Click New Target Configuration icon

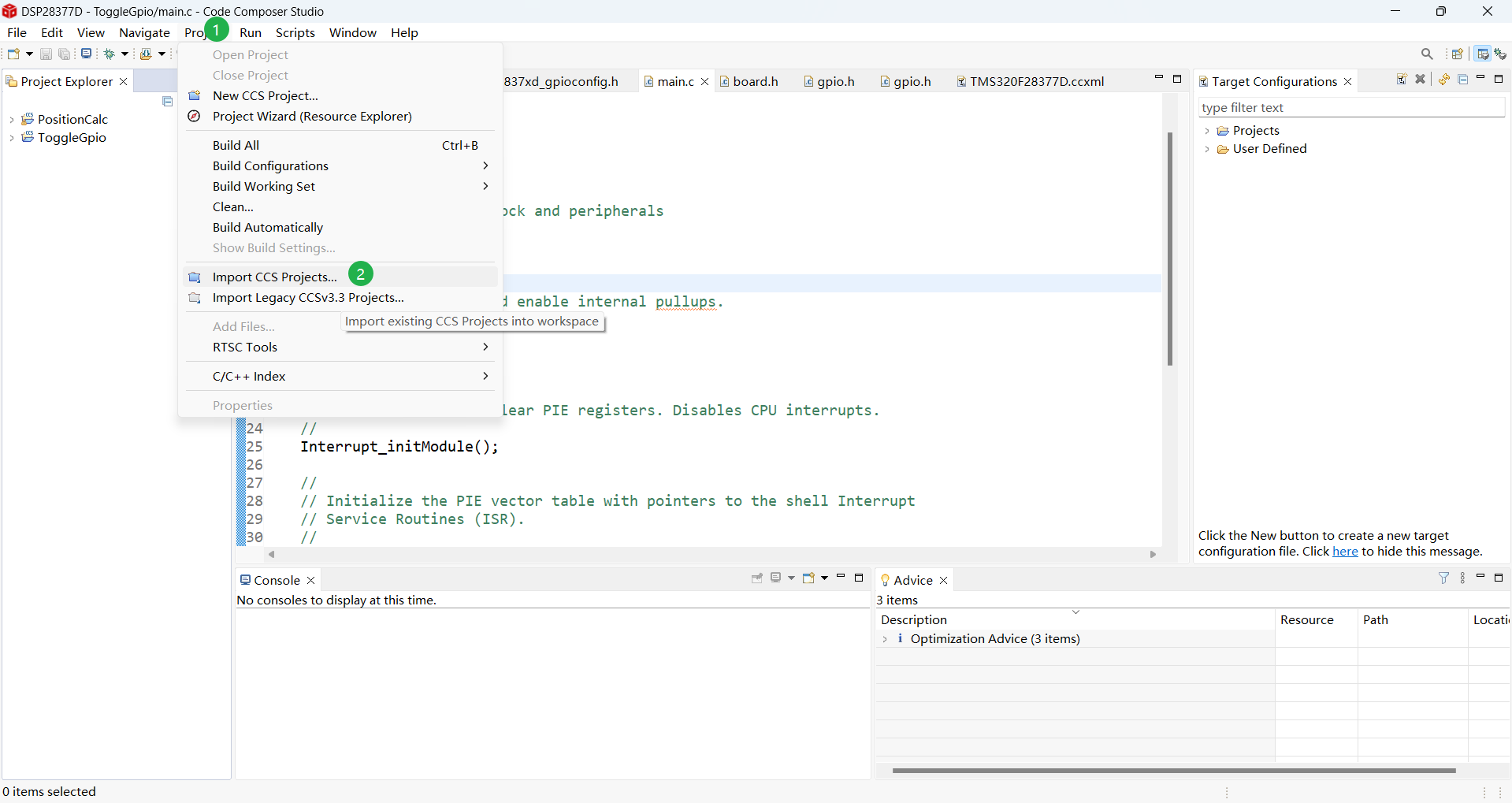1402,80
